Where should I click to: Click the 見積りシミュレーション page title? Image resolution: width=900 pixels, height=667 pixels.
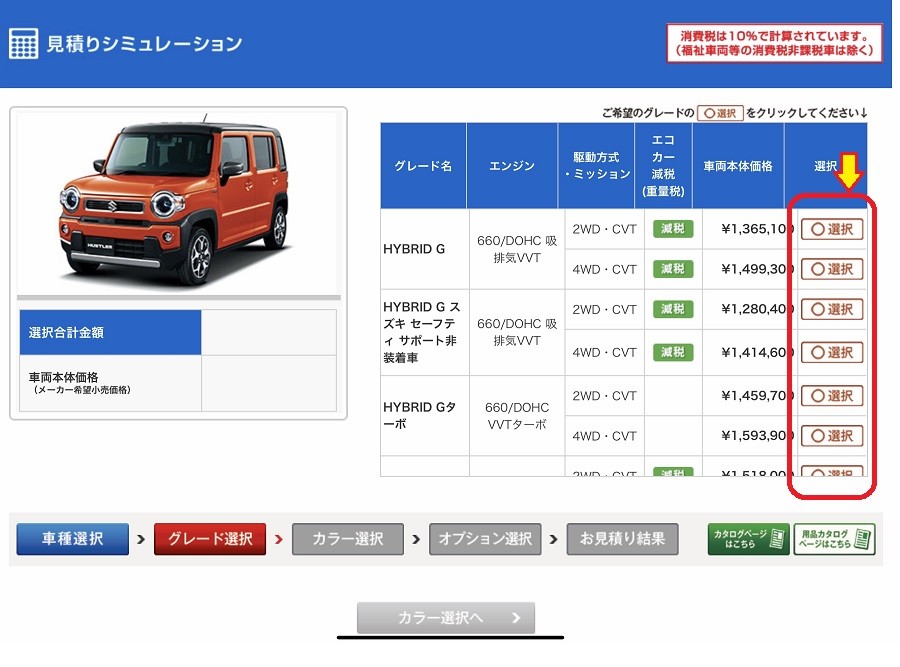pyautogui.click(x=144, y=44)
